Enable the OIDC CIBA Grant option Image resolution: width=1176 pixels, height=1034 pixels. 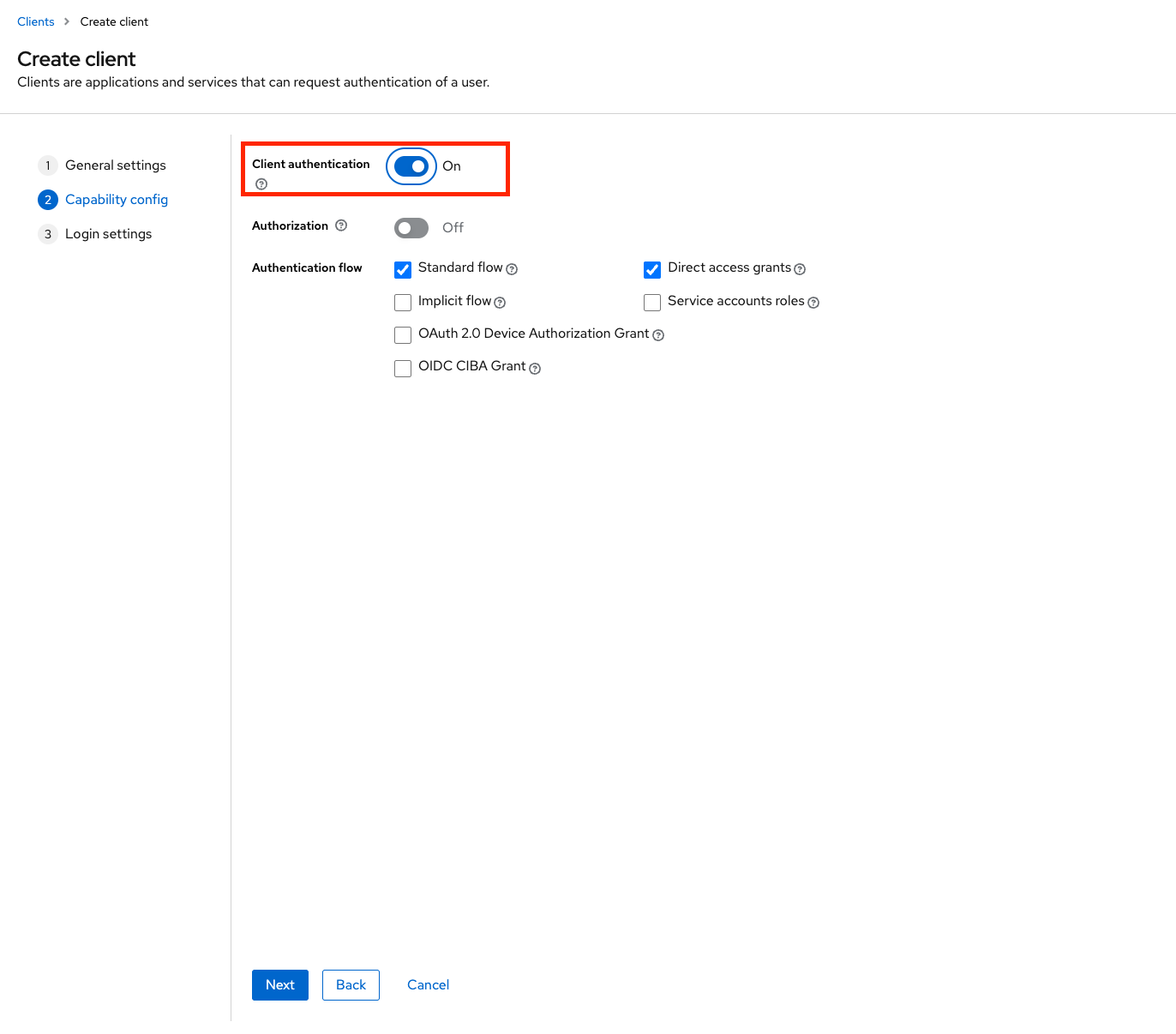tap(403, 368)
